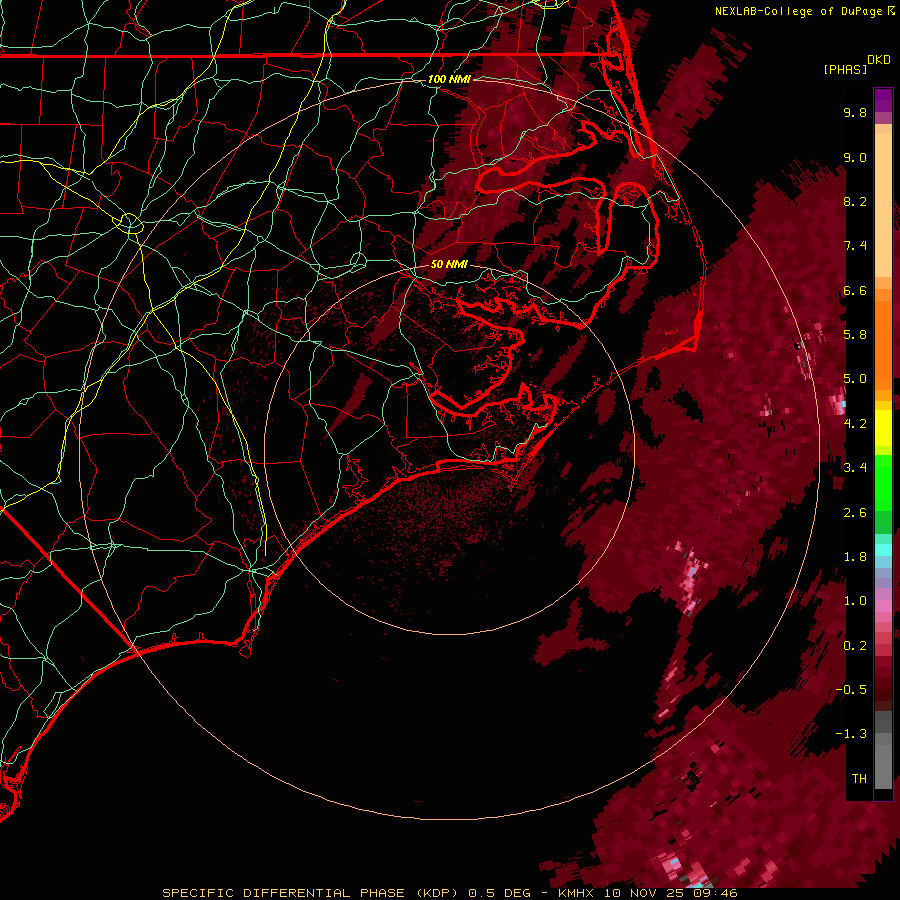Click the 5.0 legend label
900x900 pixels.
point(855,379)
